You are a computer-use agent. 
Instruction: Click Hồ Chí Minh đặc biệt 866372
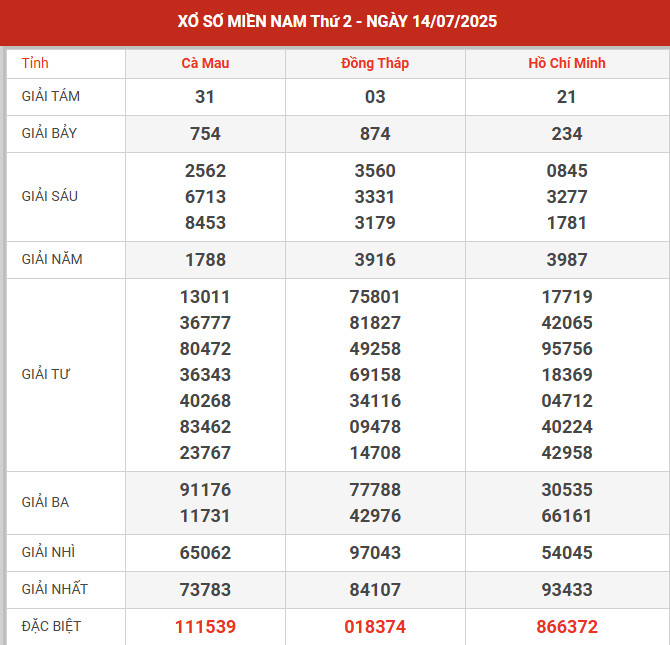point(567,627)
